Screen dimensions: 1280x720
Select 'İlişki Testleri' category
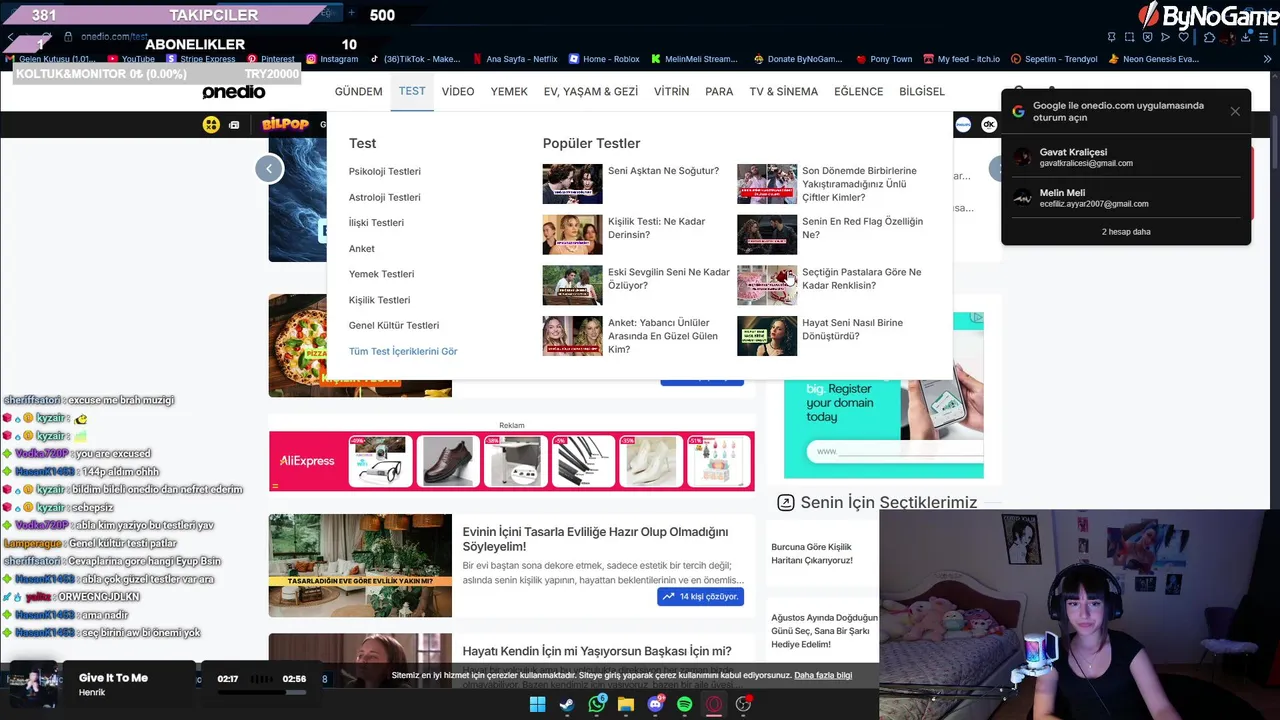coord(376,223)
